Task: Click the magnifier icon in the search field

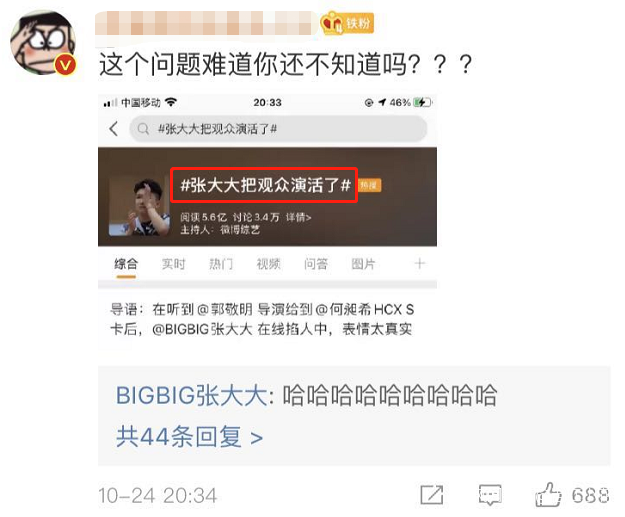Action: [143, 129]
